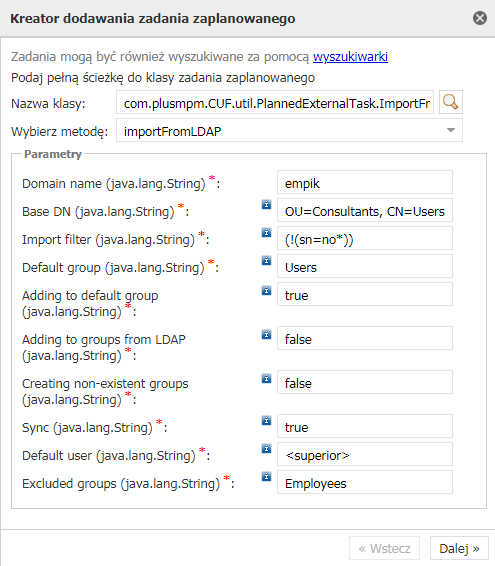Expand the Wybierz metodę dropdown arrow
The width and height of the screenshot is (495, 566).
point(451,130)
